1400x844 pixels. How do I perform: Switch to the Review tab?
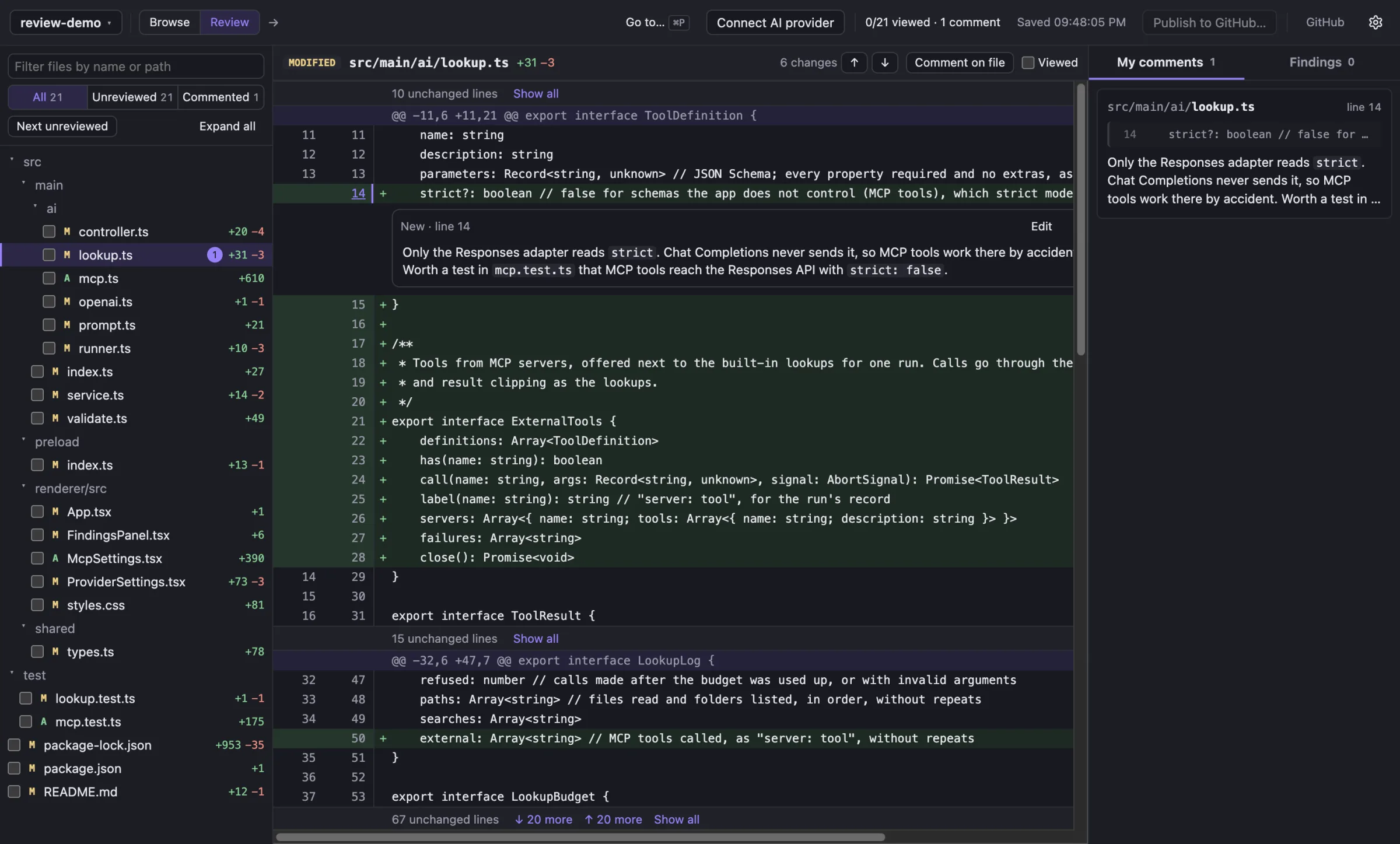(229, 22)
